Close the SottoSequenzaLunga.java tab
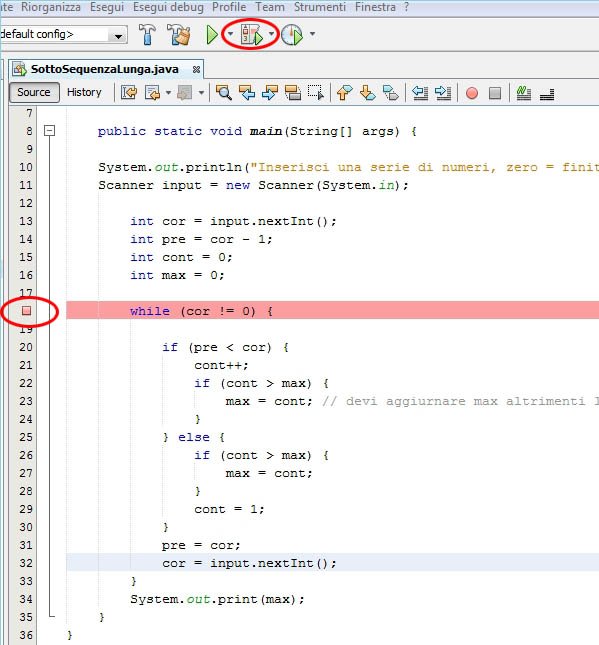The height and width of the screenshot is (645, 599). click(x=196, y=70)
